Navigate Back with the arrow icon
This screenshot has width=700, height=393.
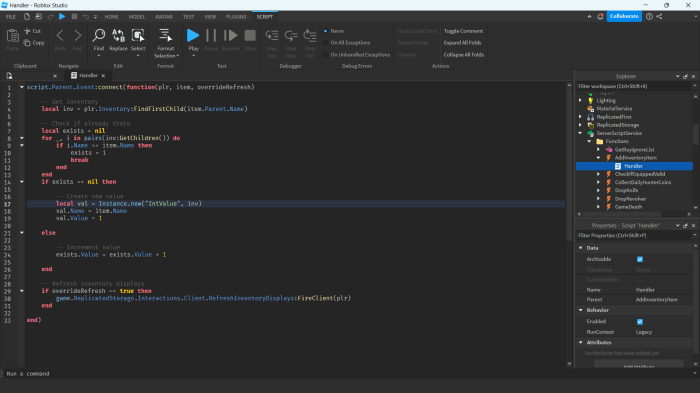pyautogui.click(x=60, y=35)
